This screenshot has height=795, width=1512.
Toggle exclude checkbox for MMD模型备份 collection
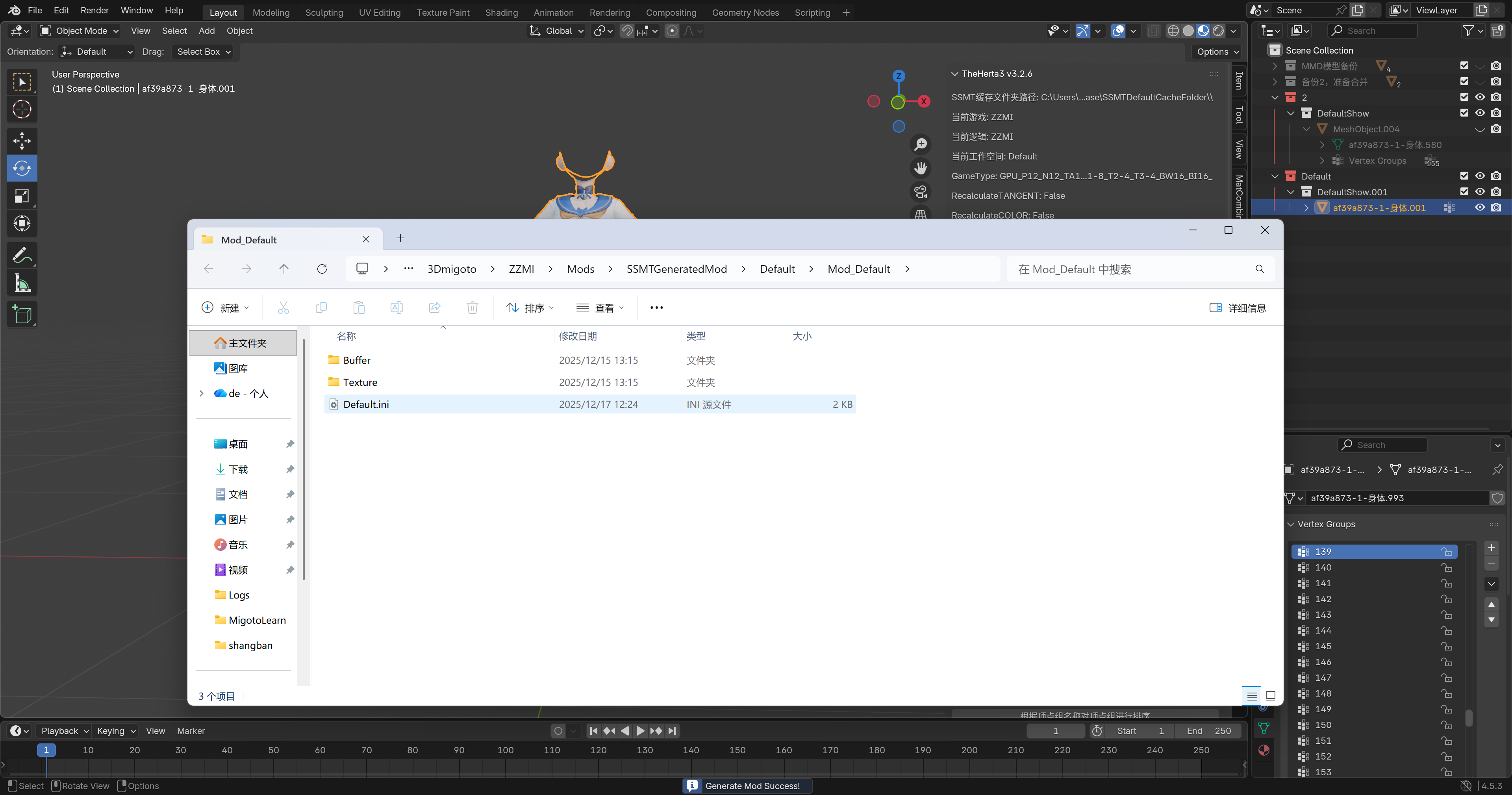tap(1464, 66)
